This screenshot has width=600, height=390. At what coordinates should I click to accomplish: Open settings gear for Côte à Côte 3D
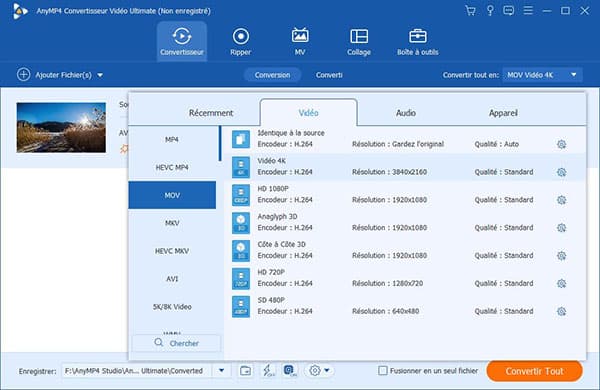pyautogui.click(x=561, y=256)
